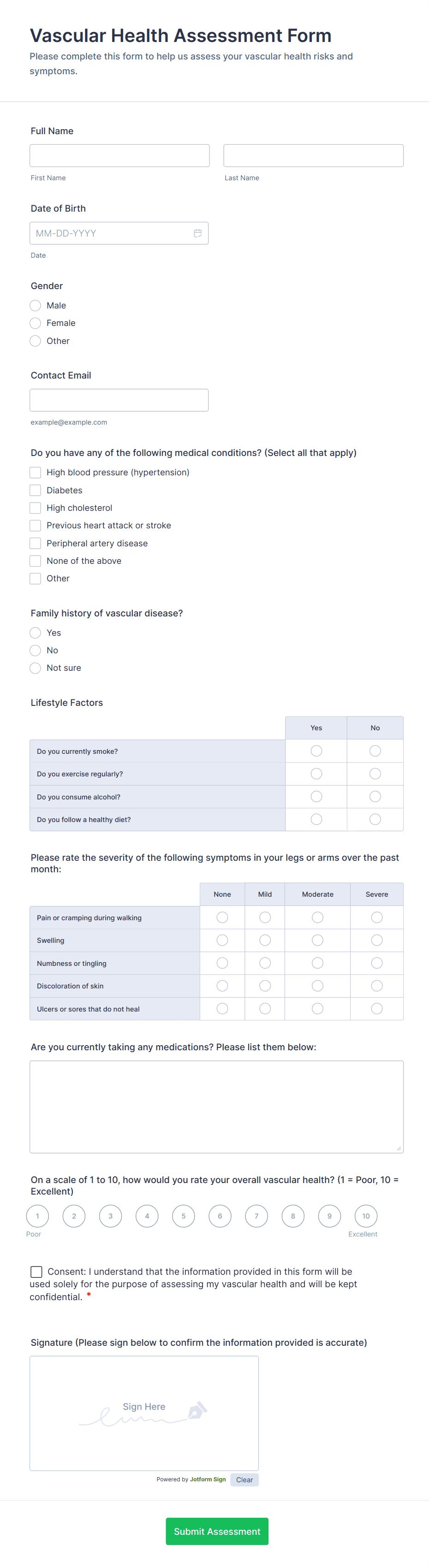
Task: Select the Male gender radio button
Action: [x=36, y=305]
